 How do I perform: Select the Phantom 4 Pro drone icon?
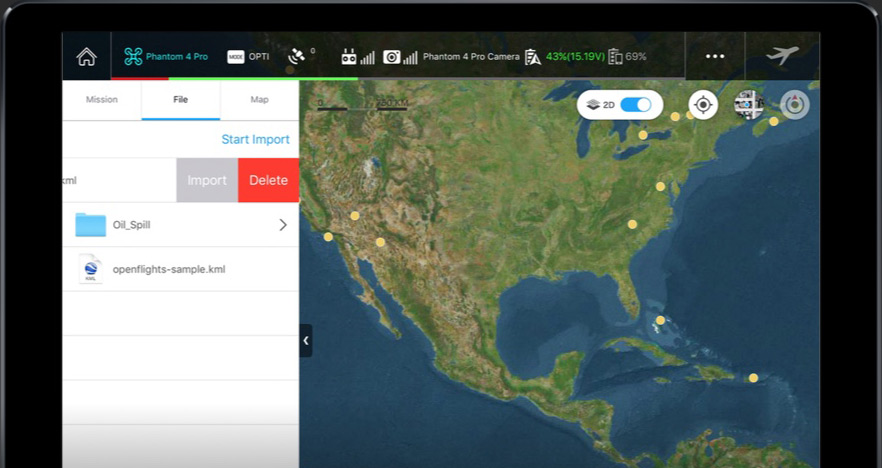pyautogui.click(x=133, y=56)
